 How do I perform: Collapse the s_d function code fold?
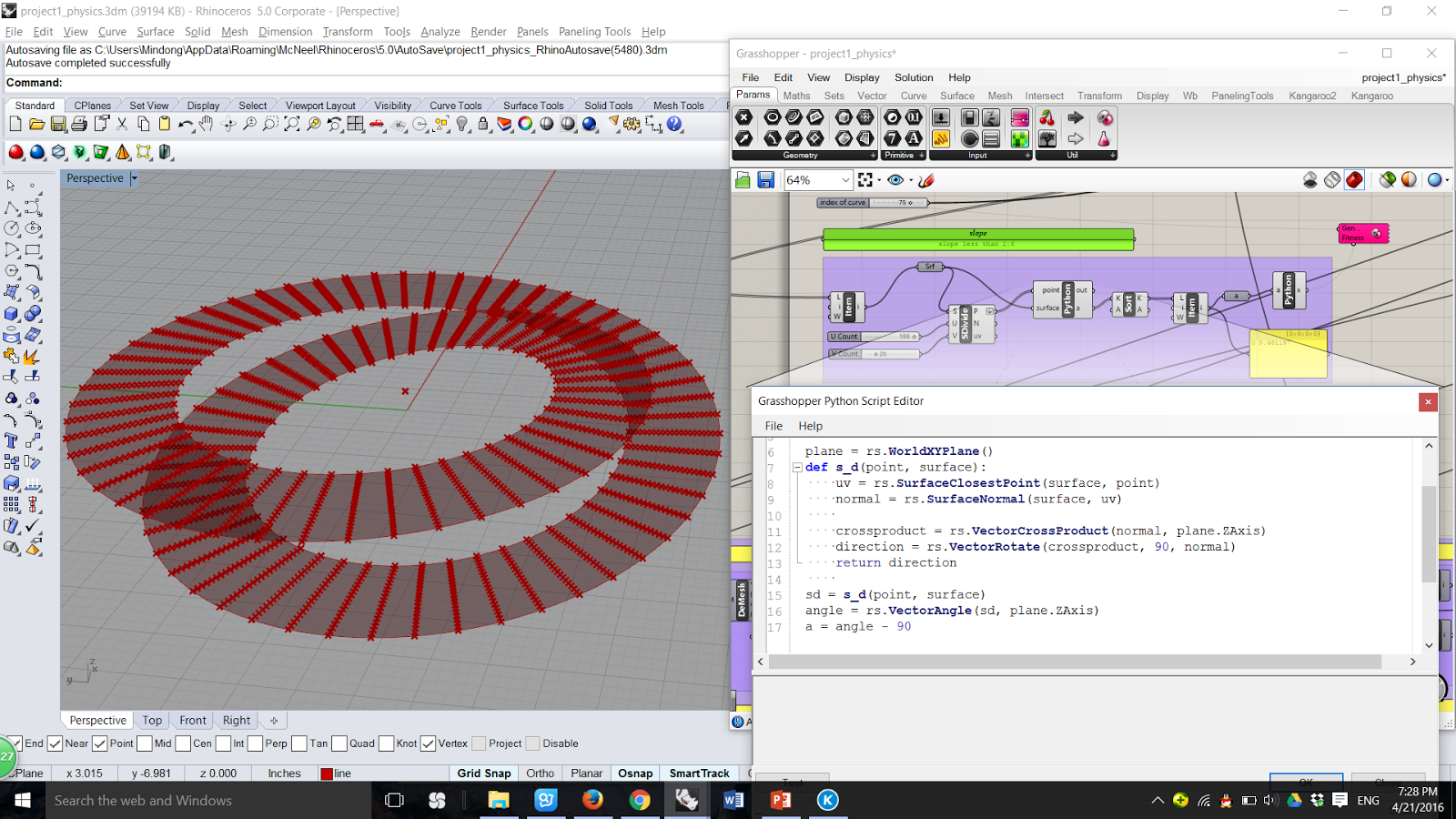pyautogui.click(x=796, y=468)
